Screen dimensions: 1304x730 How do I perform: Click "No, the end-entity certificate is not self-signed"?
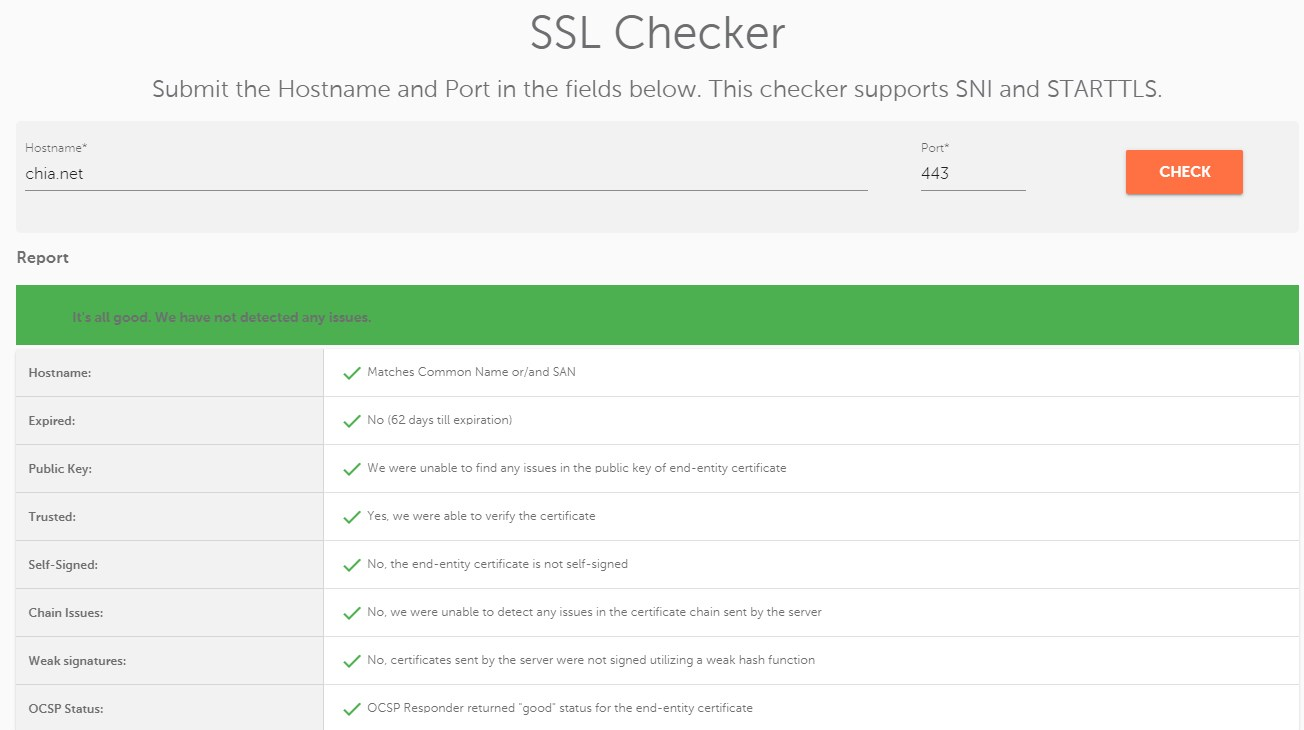497,564
